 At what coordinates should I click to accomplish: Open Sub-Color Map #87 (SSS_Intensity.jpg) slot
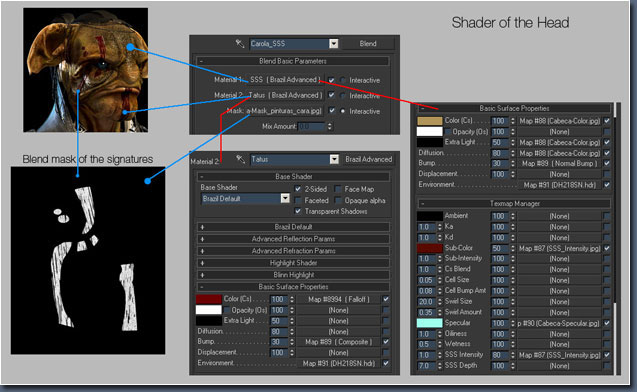[x=559, y=248]
